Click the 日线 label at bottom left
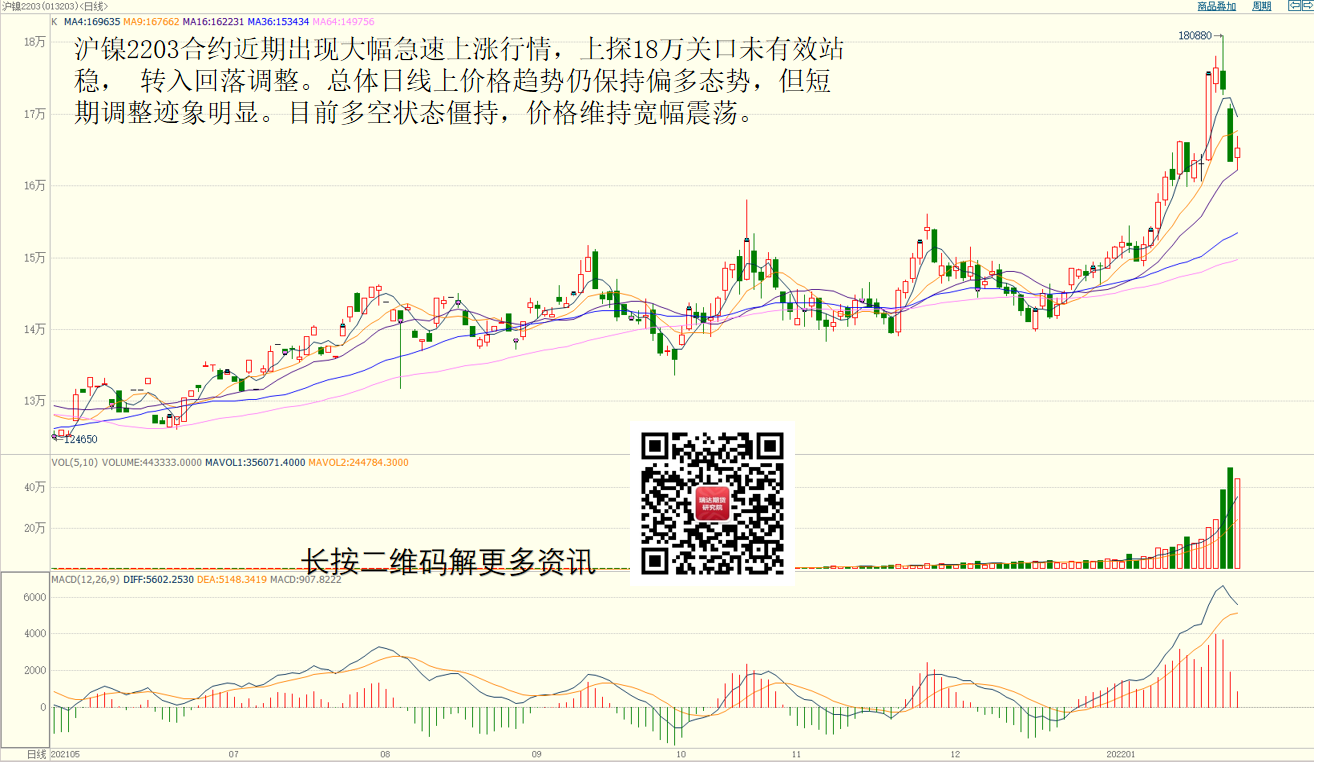This screenshot has width=1322, height=771. tap(36, 754)
